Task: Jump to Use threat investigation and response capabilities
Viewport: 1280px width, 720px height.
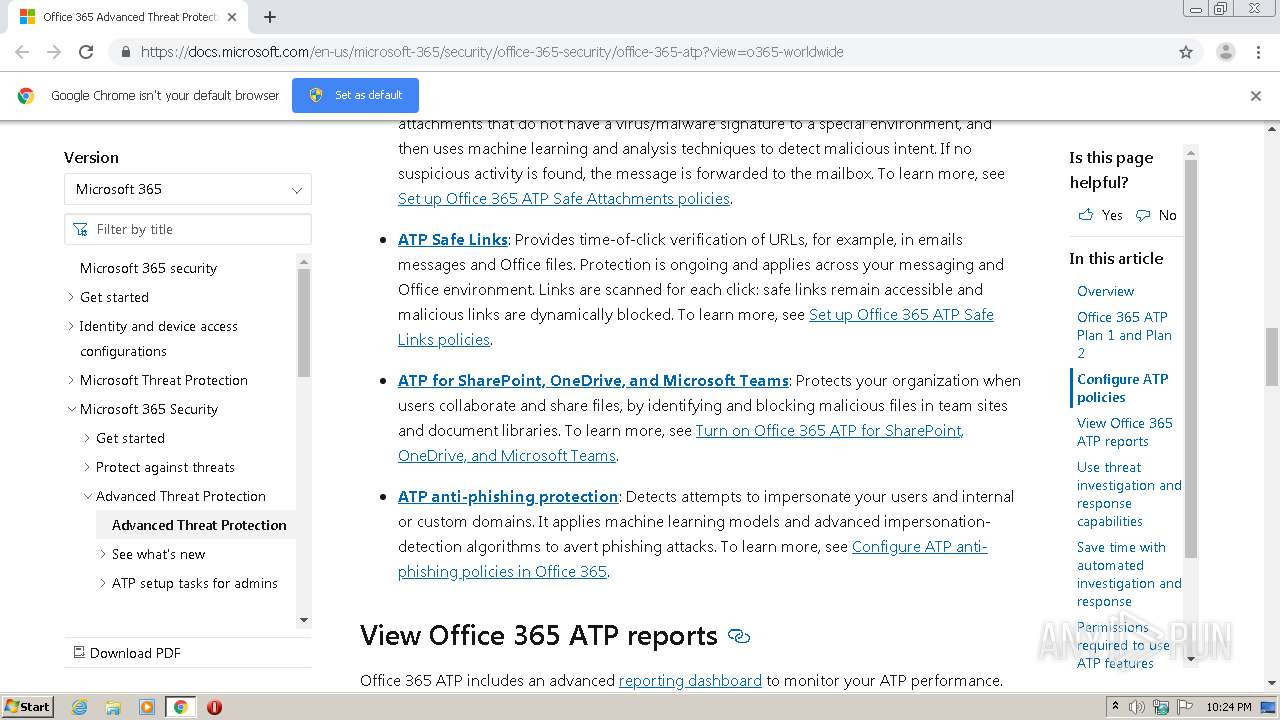Action: click(x=1129, y=494)
